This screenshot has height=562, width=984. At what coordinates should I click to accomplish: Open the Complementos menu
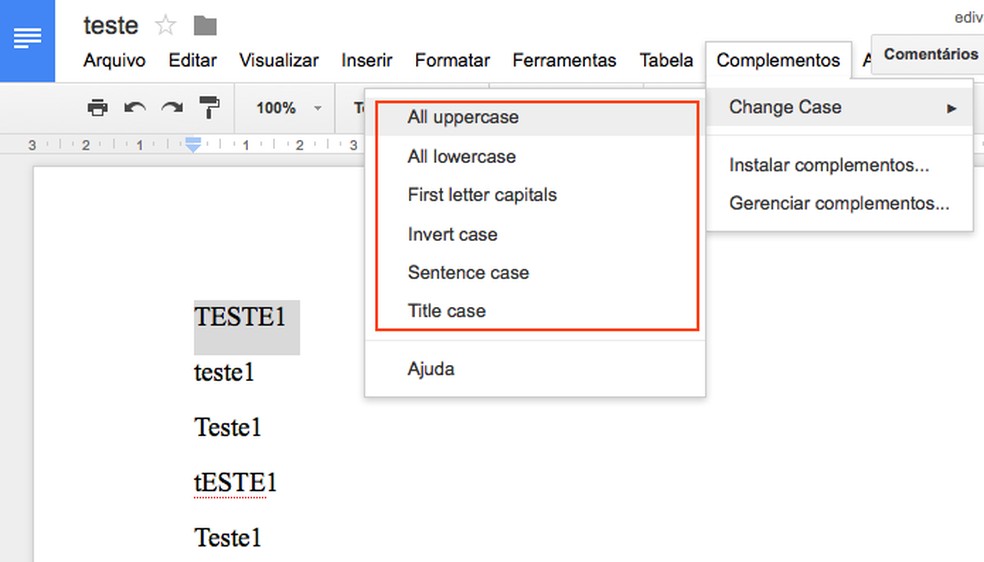778,60
